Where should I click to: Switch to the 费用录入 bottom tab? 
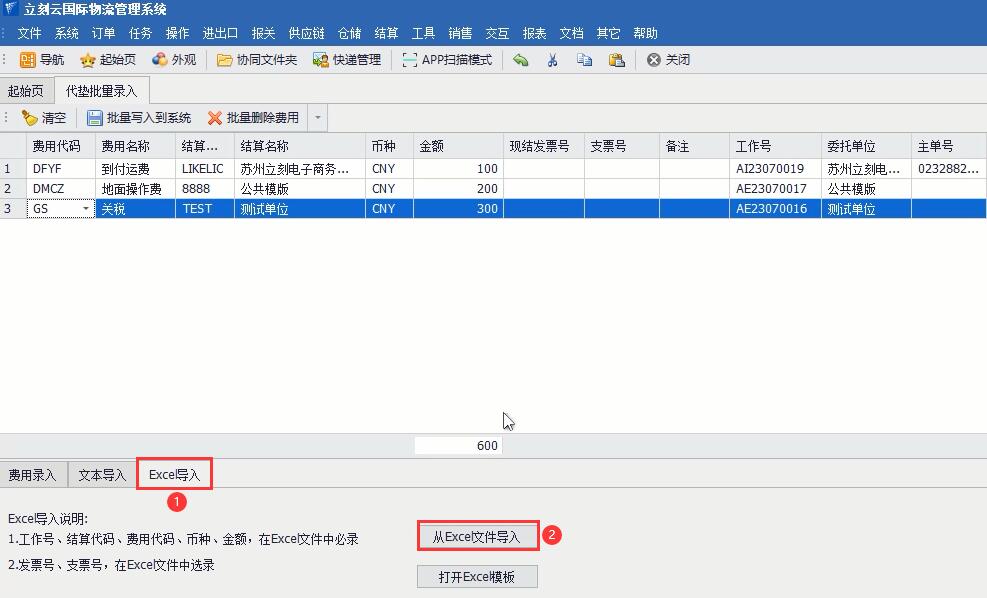[32, 475]
